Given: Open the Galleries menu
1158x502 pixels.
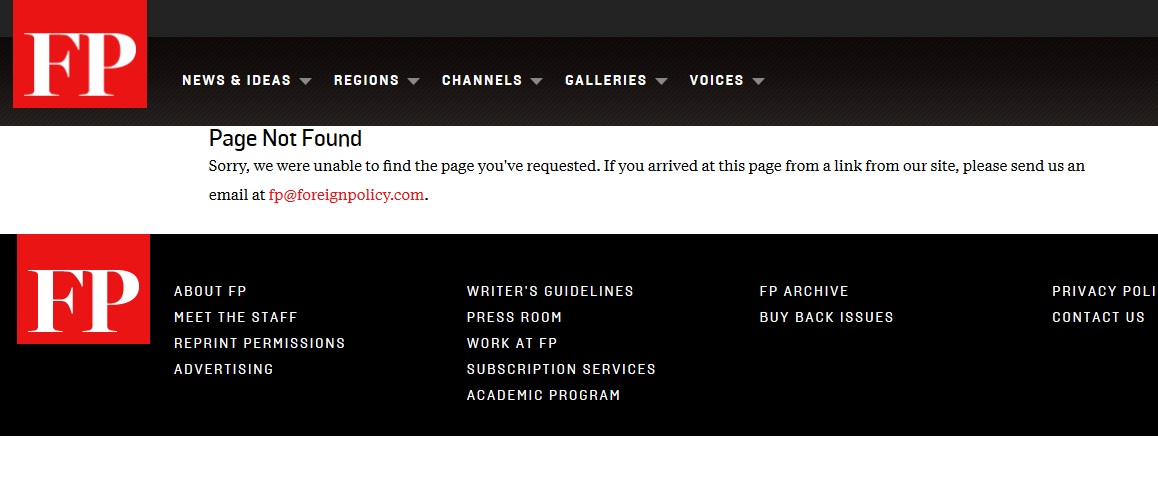Looking at the screenshot, I should (x=606, y=80).
